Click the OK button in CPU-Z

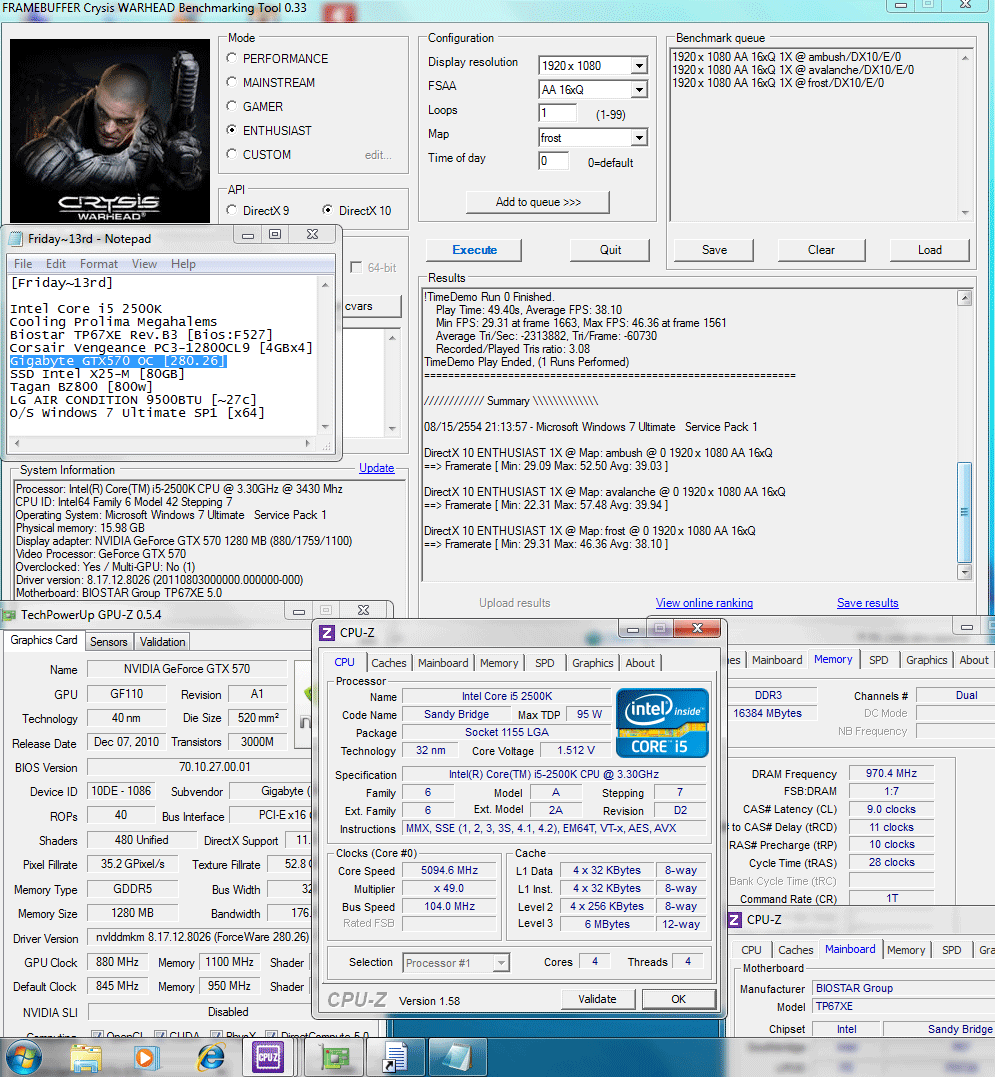(678, 999)
